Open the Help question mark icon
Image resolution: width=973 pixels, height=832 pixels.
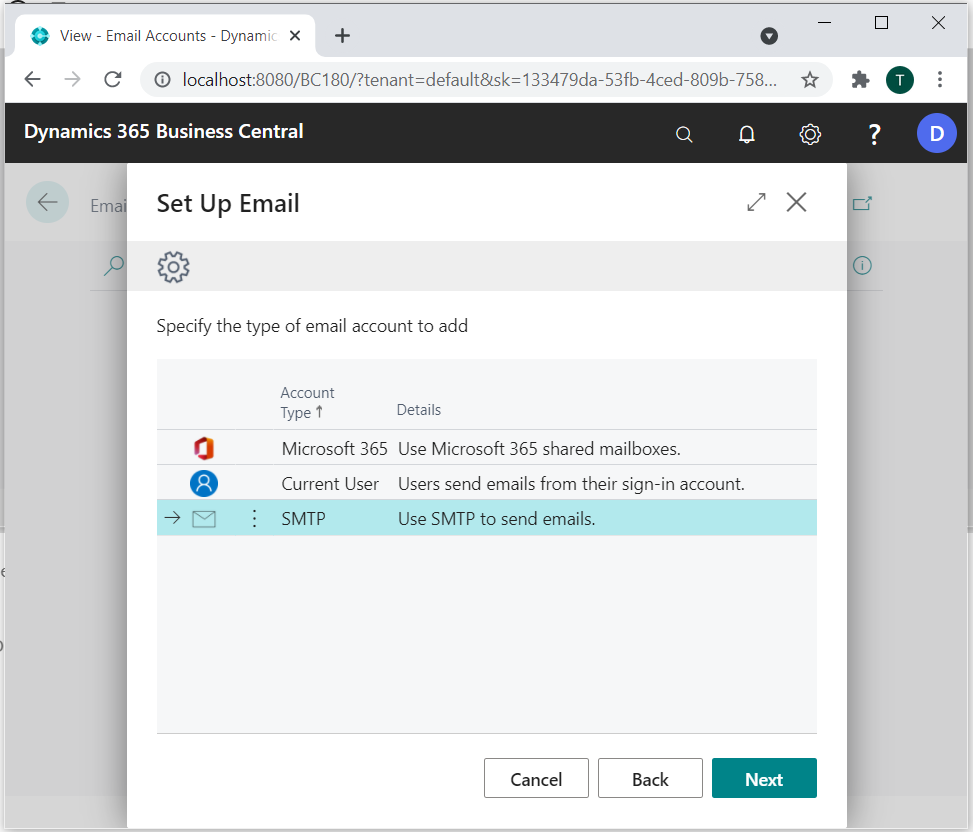tap(874, 134)
